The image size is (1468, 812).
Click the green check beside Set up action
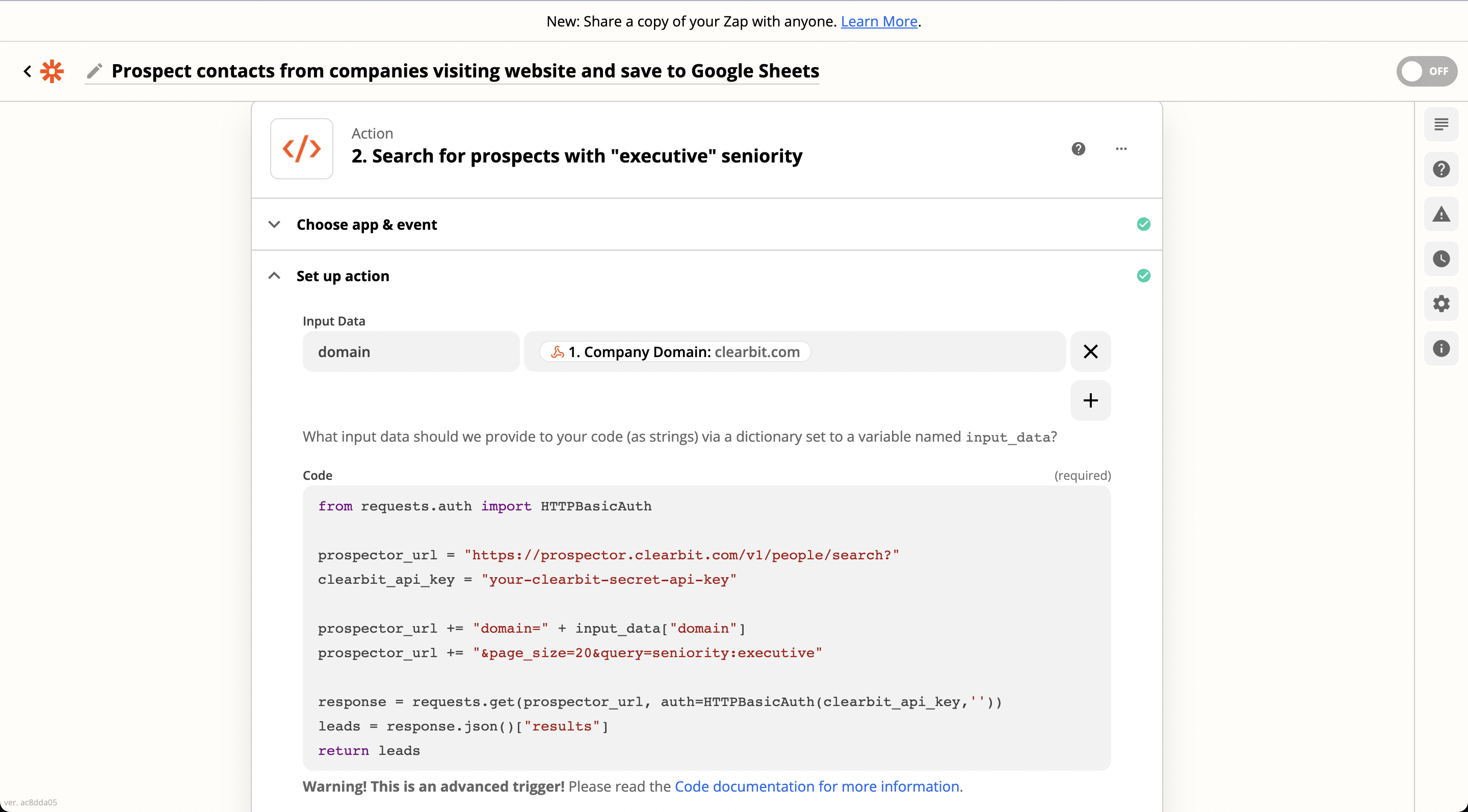click(1143, 276)
